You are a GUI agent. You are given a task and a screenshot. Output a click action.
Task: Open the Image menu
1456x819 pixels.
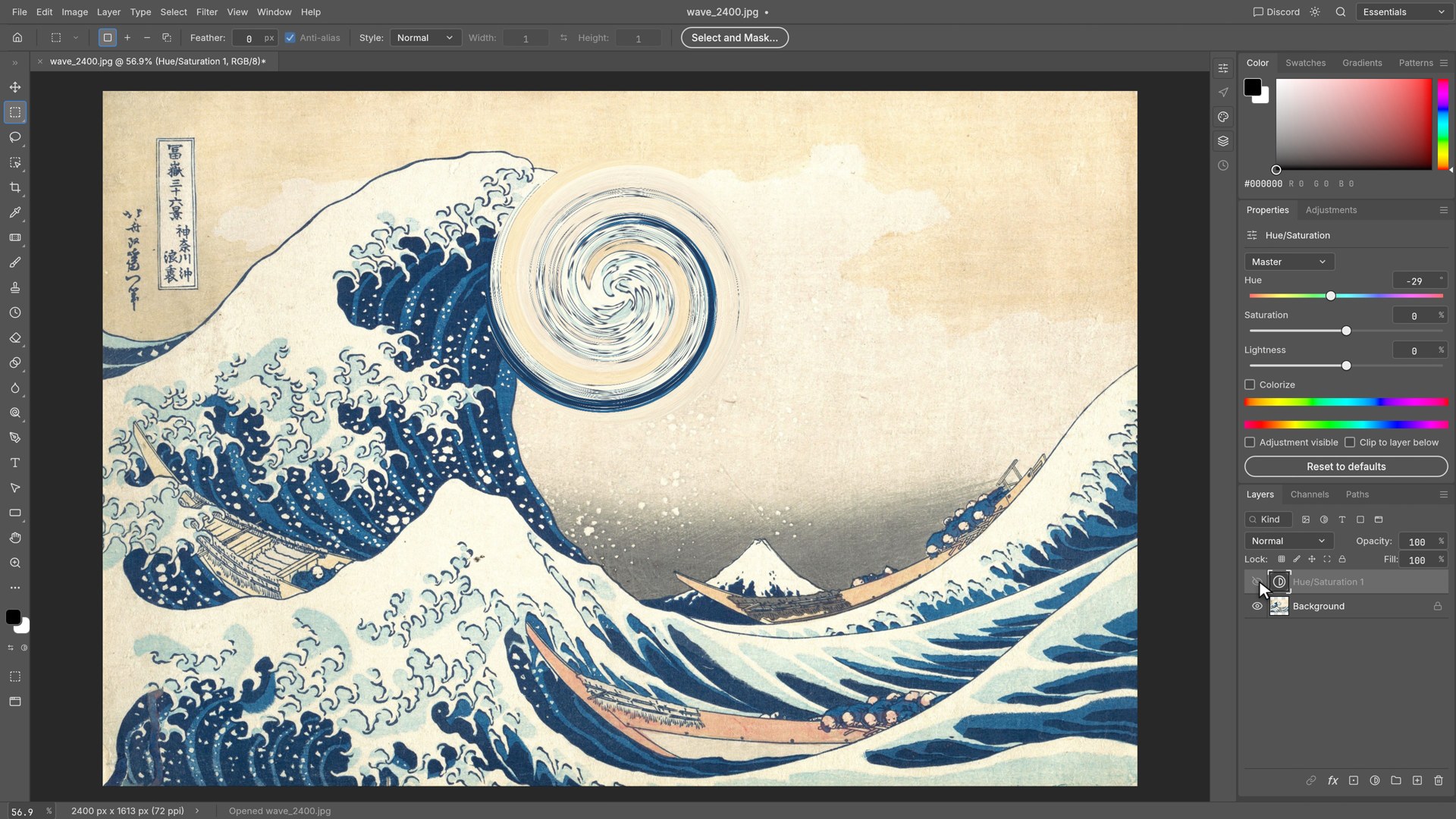coord(74,12)
